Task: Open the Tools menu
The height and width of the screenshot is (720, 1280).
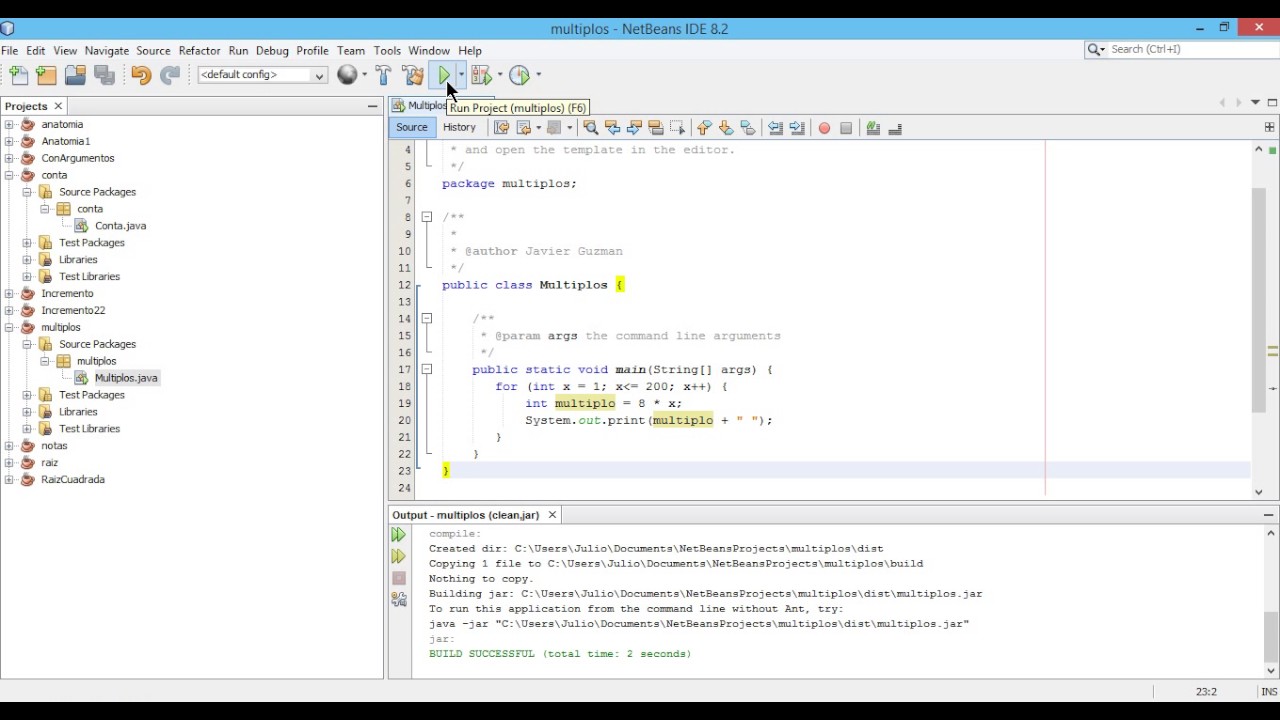Action: (x=387, y=51)
